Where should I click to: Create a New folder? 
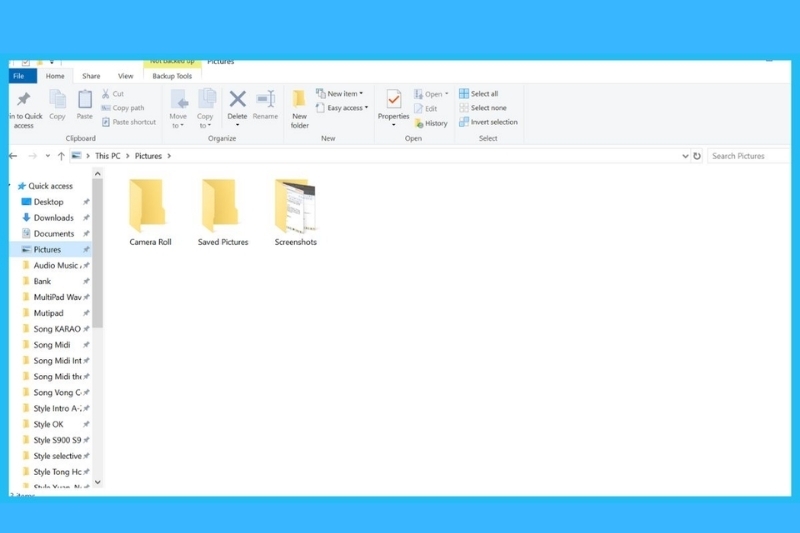[299, 109]
